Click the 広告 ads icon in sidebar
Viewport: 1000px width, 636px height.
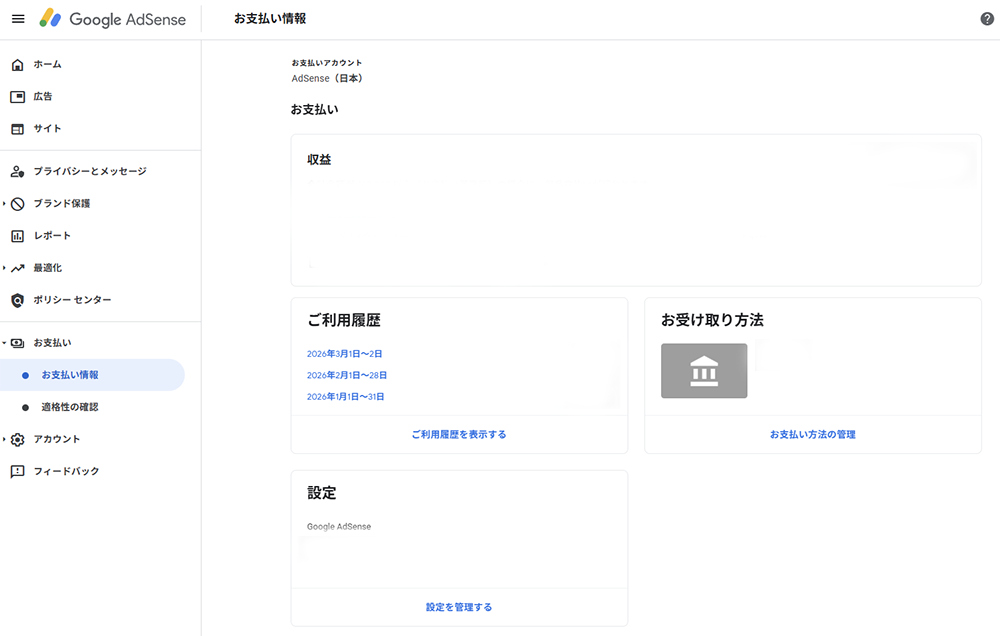pyautogui.click(x=17, y=97)
